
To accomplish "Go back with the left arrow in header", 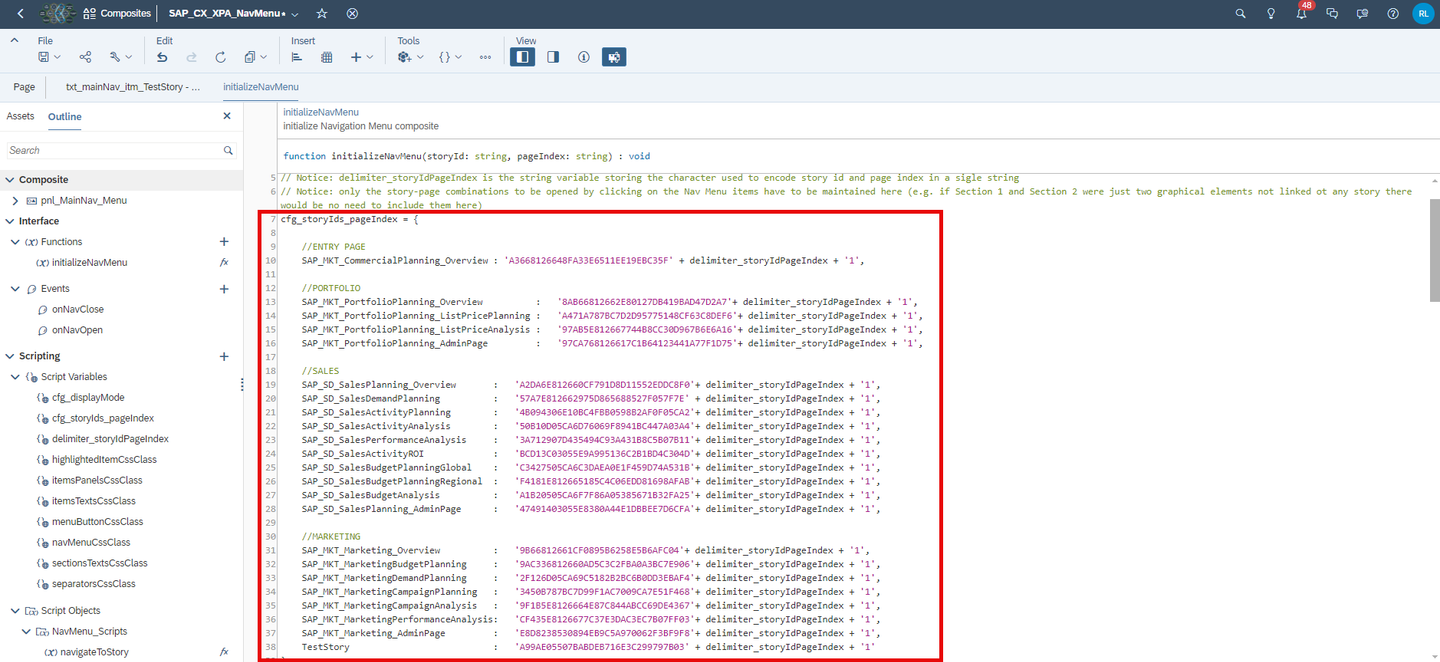I will click(21, 14).
